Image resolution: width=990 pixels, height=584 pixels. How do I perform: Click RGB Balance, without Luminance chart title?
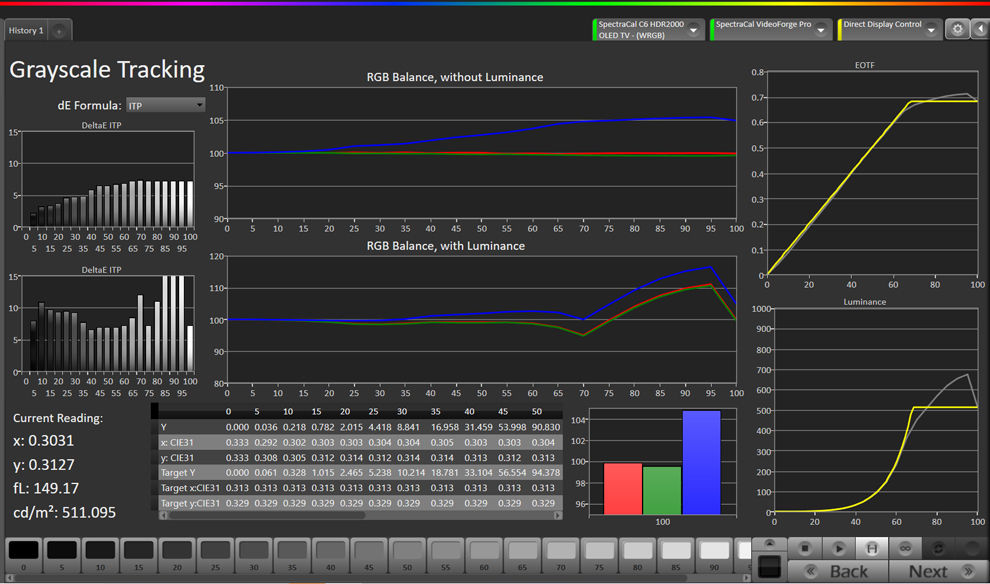(455, 77)
